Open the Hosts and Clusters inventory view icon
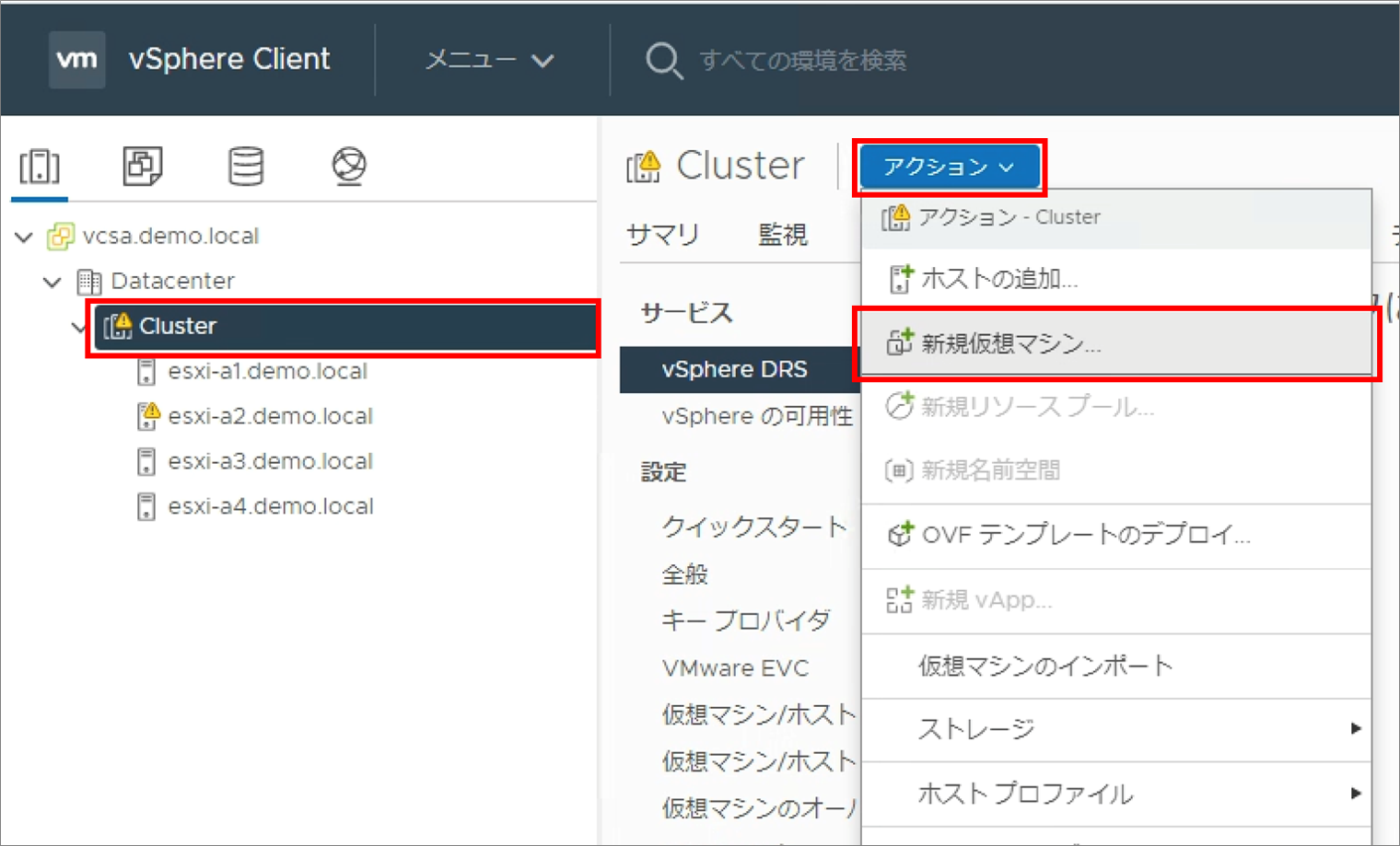Image resolution: width=1400 pixels, height=846 pixels. [x=39, y=167]
